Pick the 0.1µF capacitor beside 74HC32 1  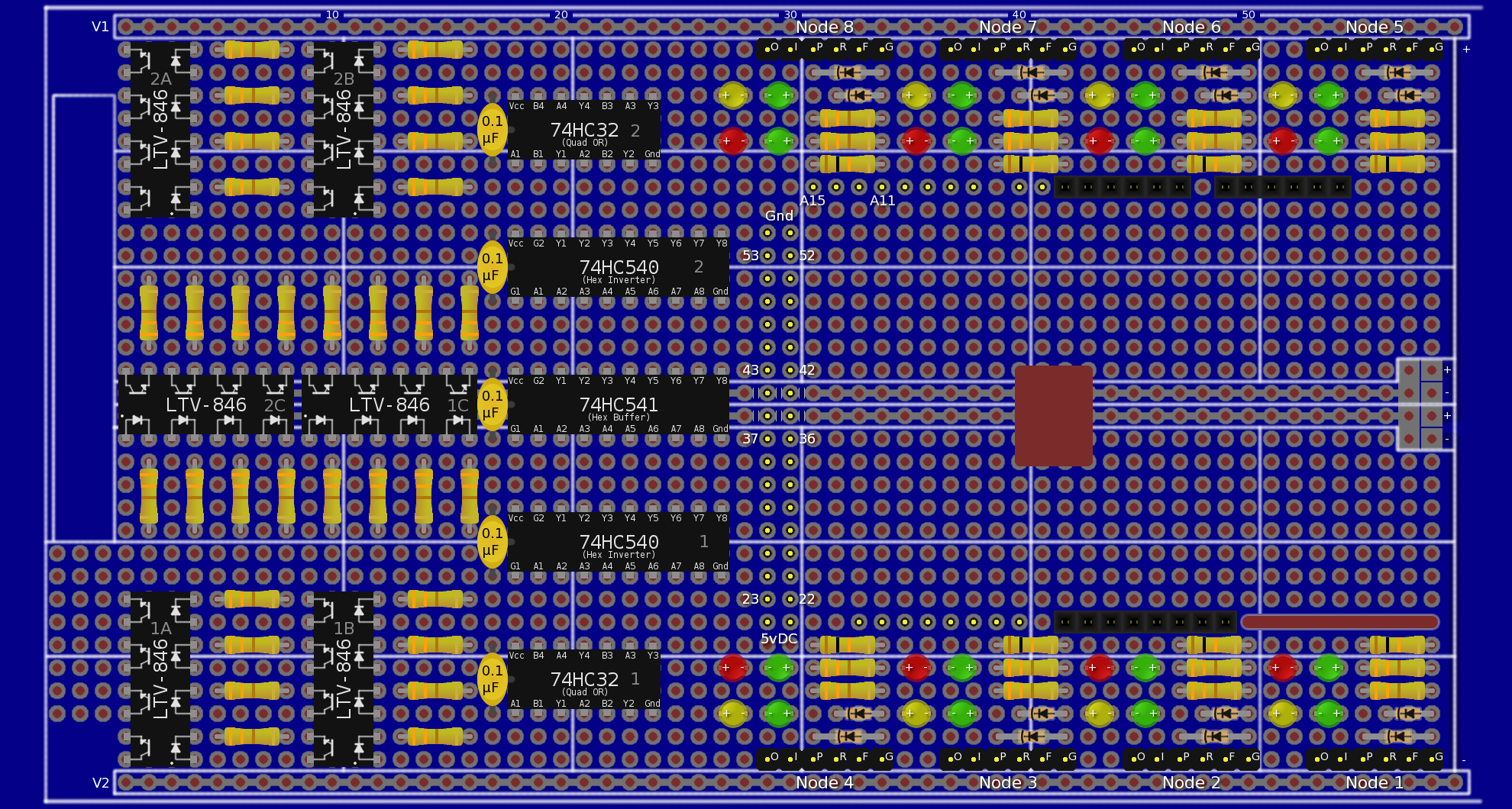(493, 679)
